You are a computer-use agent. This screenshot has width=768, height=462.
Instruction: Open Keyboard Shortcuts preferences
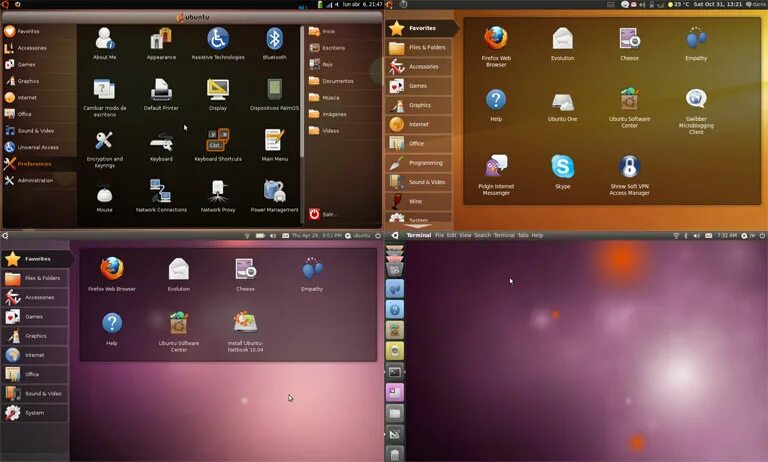[218, 145]
